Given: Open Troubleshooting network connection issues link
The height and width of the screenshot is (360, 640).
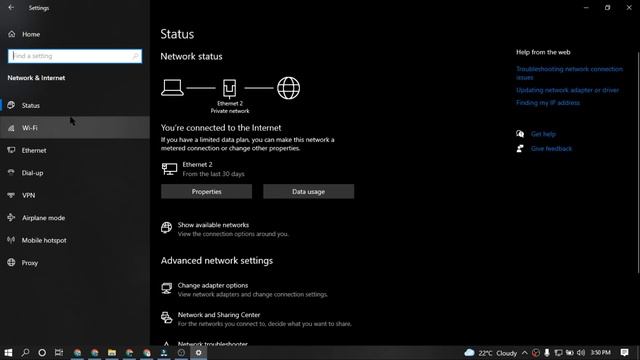Looking at the screenshot, I should (569, 73).
